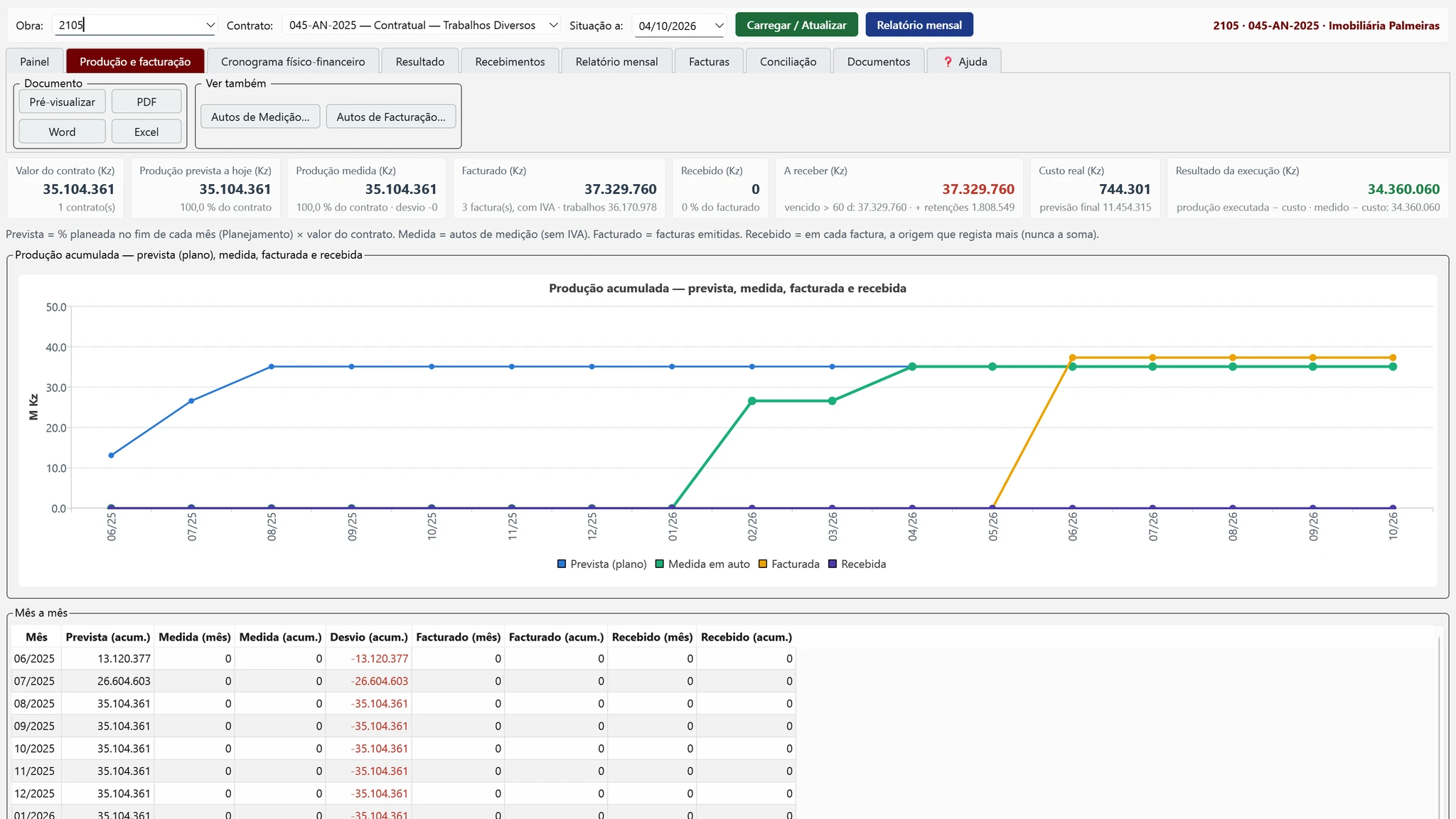This screenshot has width=1456, height=819.
Task: Open the Obra dropdown arrow
Action: [210, 25]
